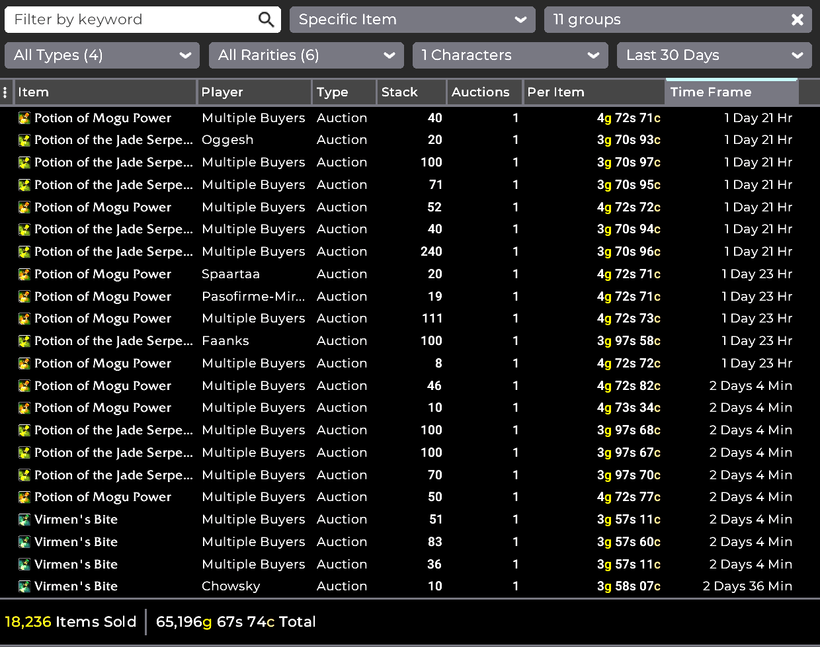Screen dimensions: 820x647
Task: Click the potion icon in Faanks row
Action: (25, 341)
